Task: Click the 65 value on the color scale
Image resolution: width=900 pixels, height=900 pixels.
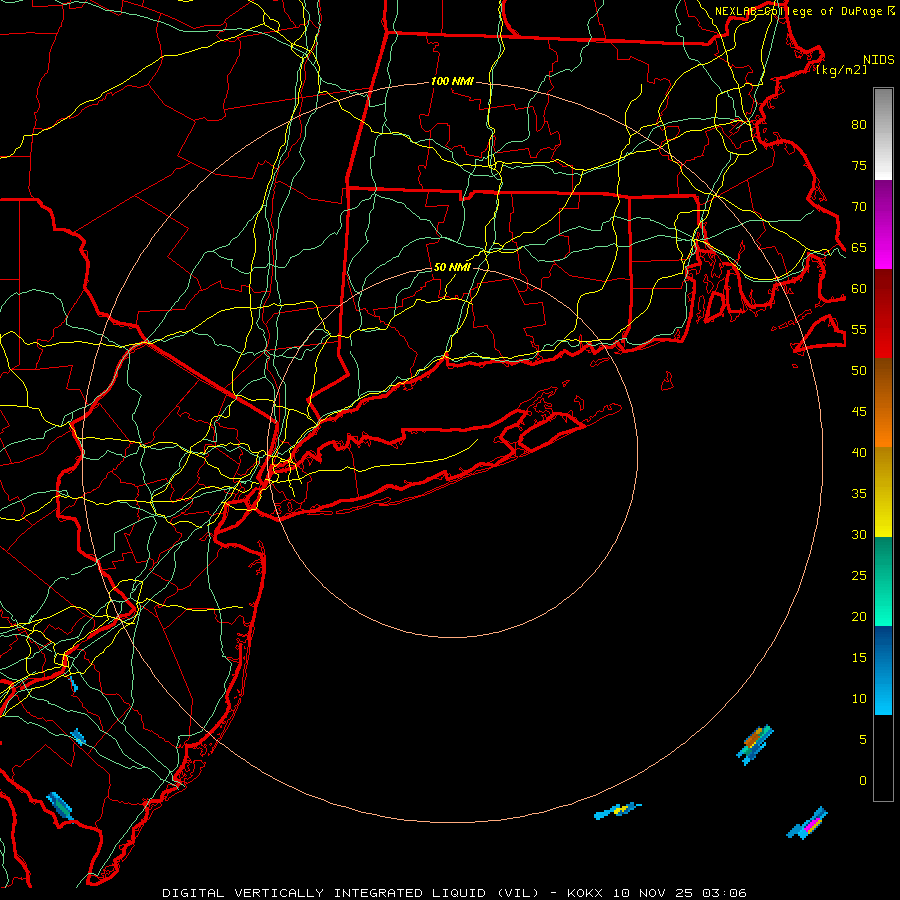Action: click(859, 248)
